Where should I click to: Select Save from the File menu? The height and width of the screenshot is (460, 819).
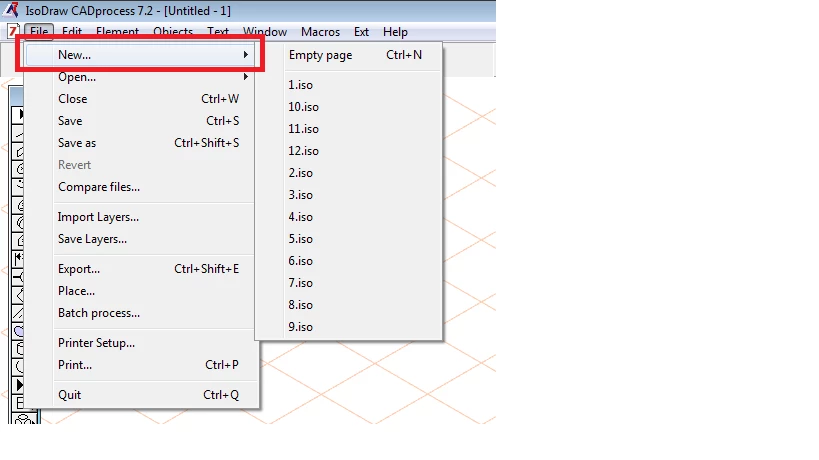click(x=140, y=121)
